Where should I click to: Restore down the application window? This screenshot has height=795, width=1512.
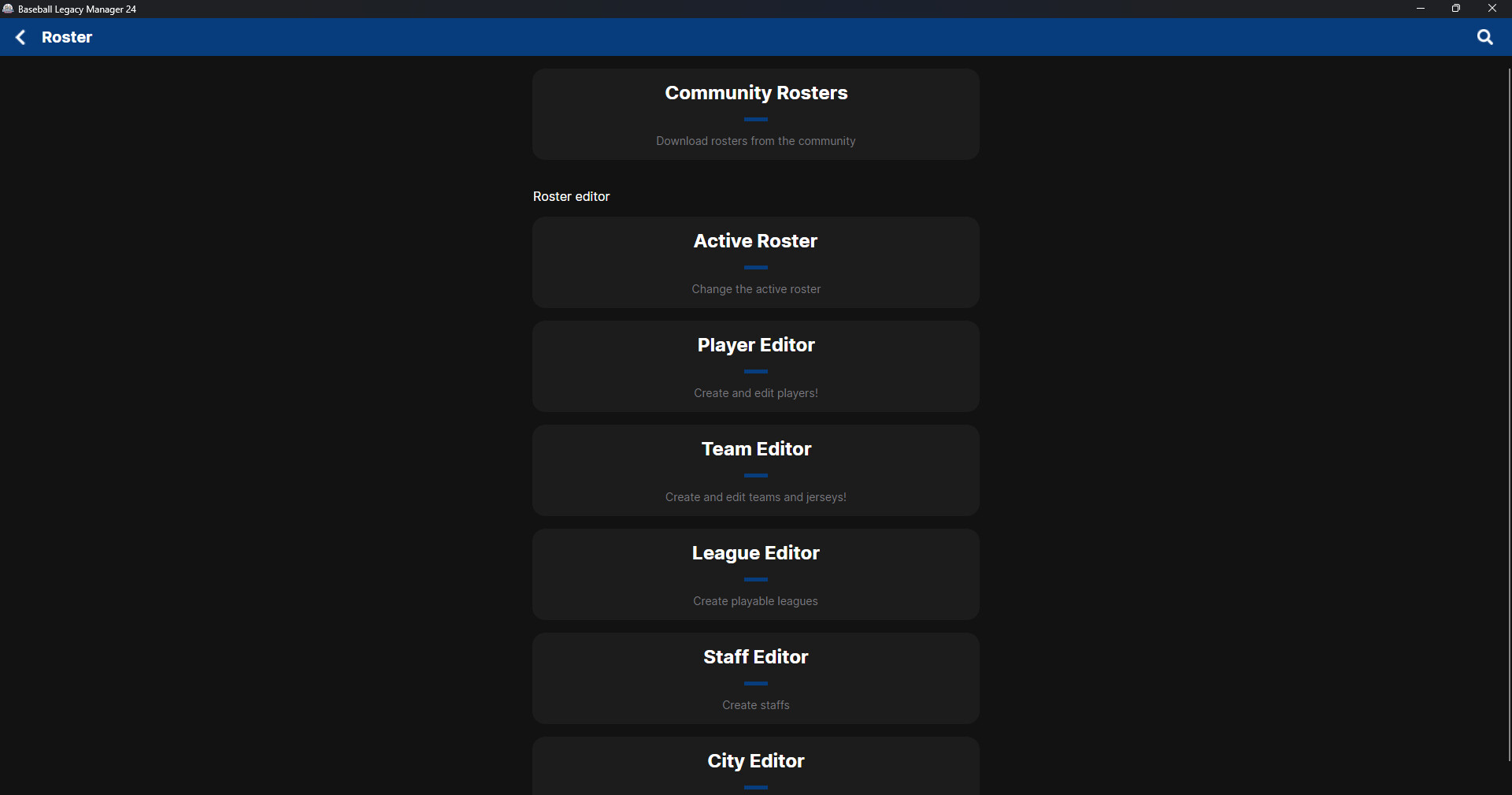[1456, 9]
